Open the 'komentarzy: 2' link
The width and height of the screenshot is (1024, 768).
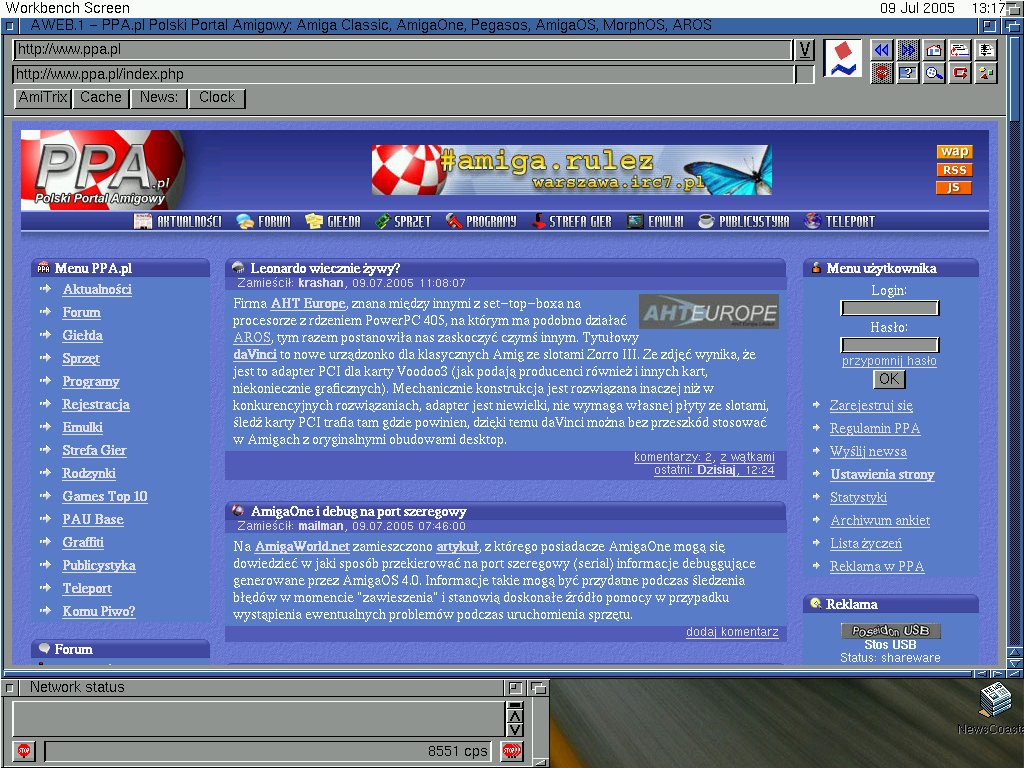(673, 457)
